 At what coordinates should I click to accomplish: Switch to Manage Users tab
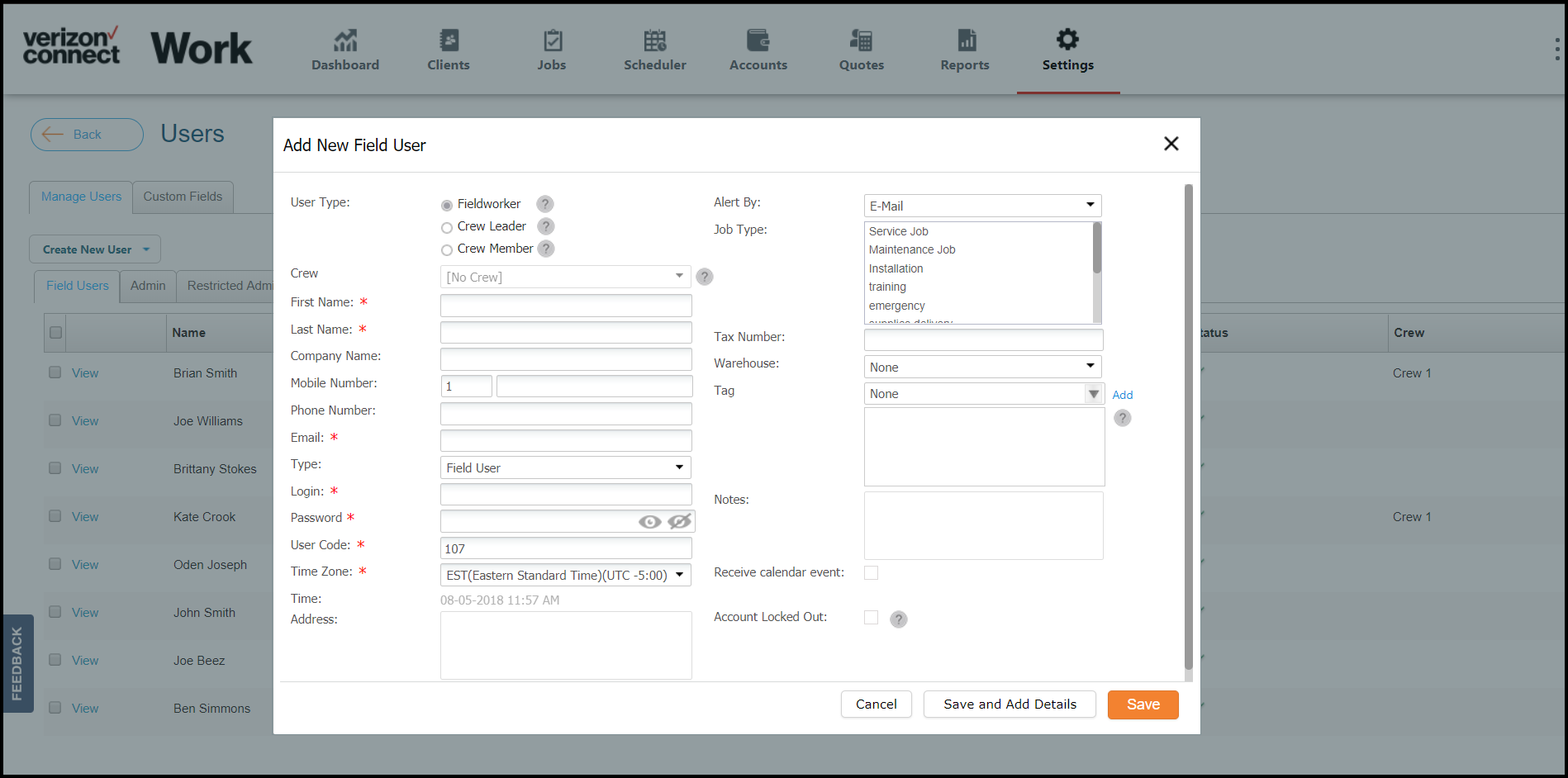click(81, 197)
